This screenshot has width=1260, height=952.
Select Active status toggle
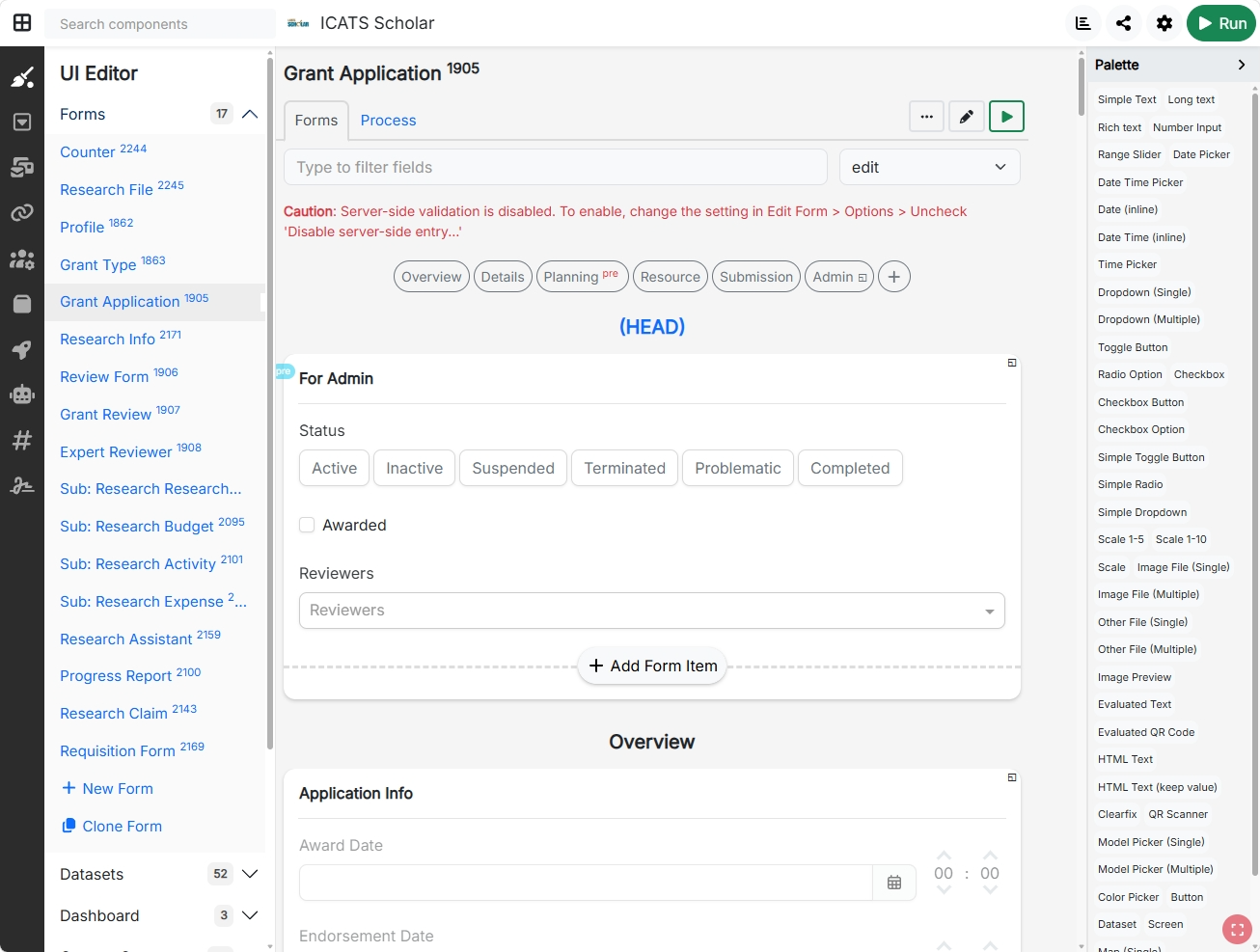334,468
